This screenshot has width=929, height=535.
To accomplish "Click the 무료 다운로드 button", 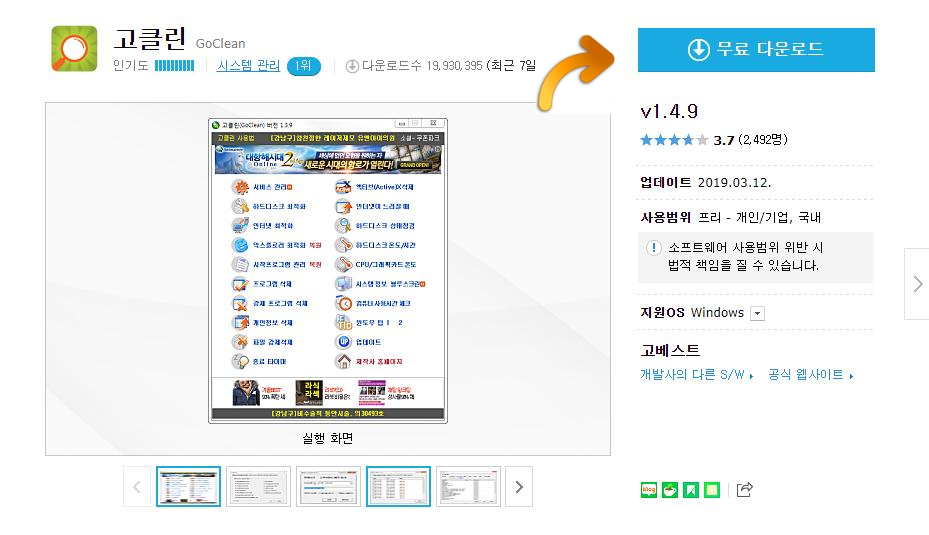I will click(x=756, y=50).
